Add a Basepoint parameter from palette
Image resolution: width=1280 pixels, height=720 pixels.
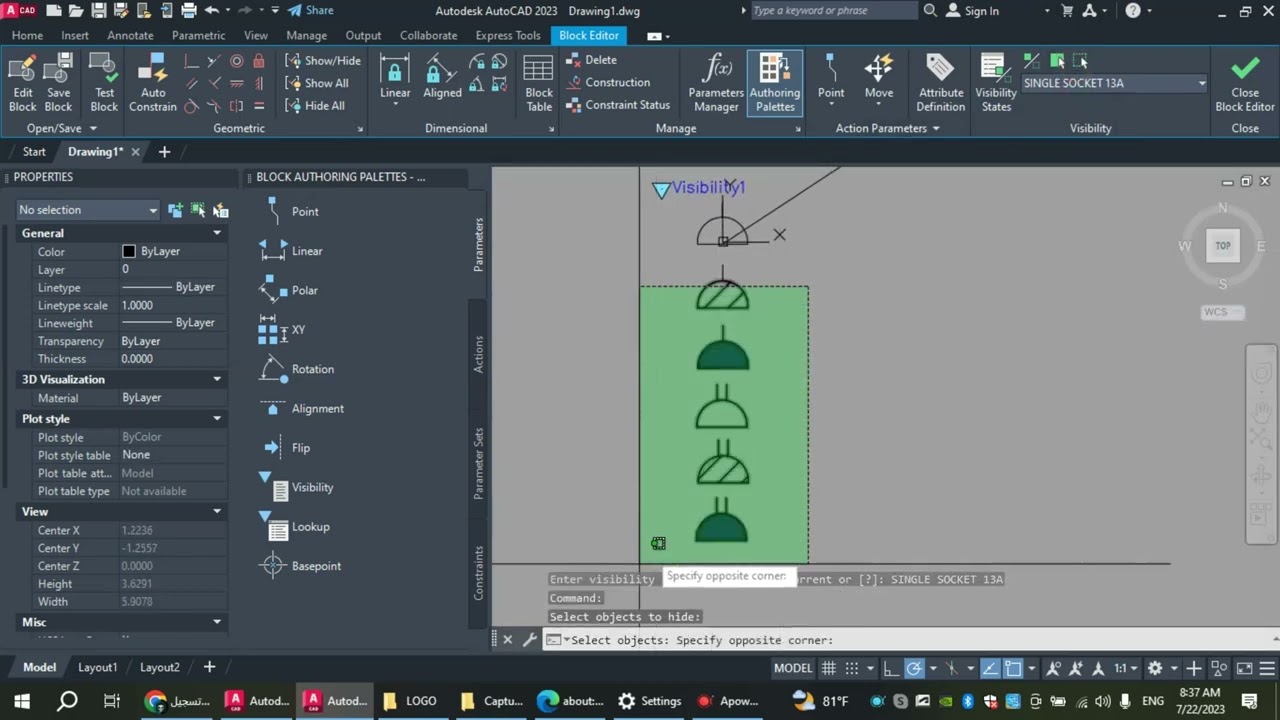click(x=301, y=566)
